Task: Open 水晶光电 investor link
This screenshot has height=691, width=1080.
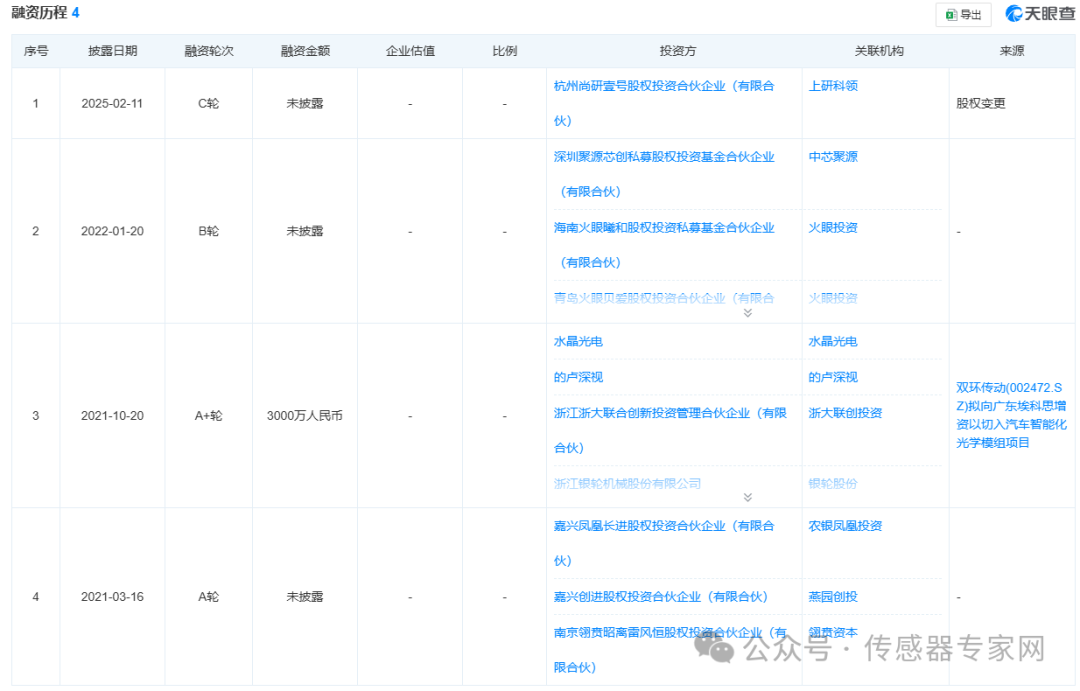Action: pyautogui.click(x=578, y=342)
